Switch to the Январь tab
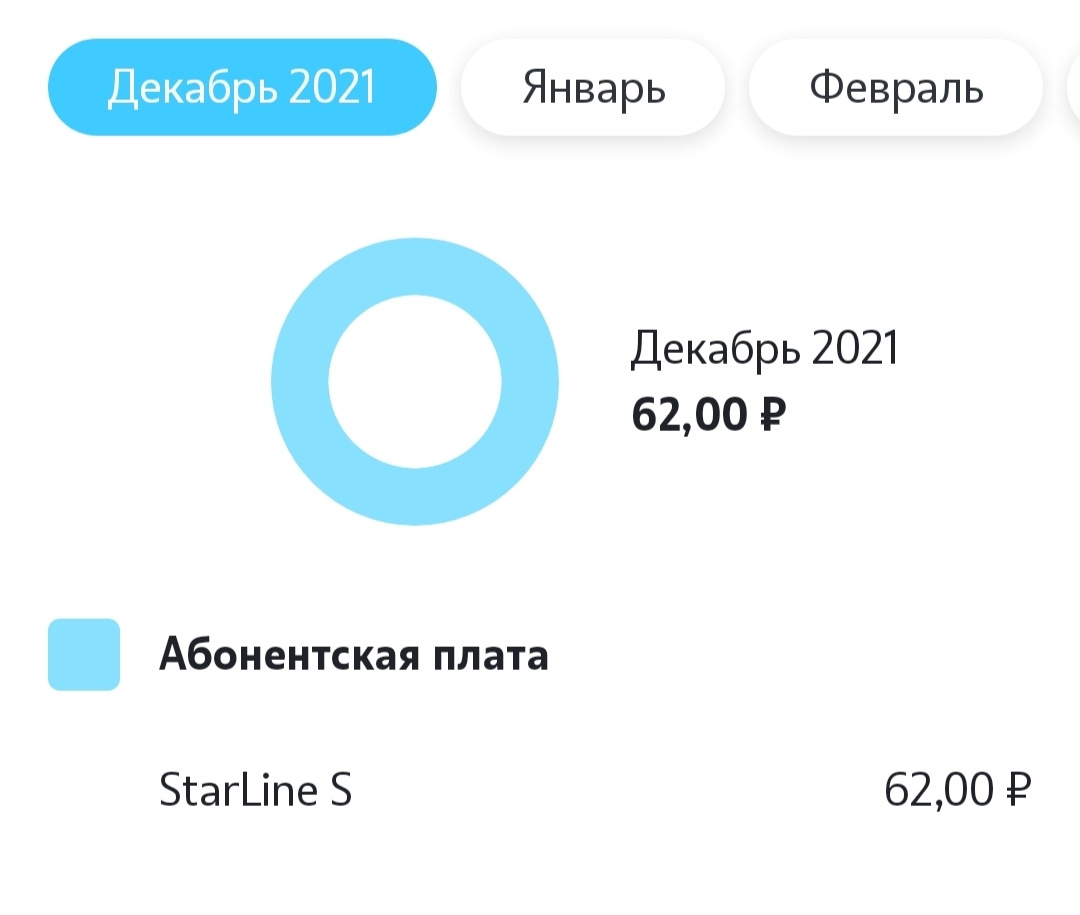The width and height of the screenshot is (1080, 915). [x=593, y=87]
